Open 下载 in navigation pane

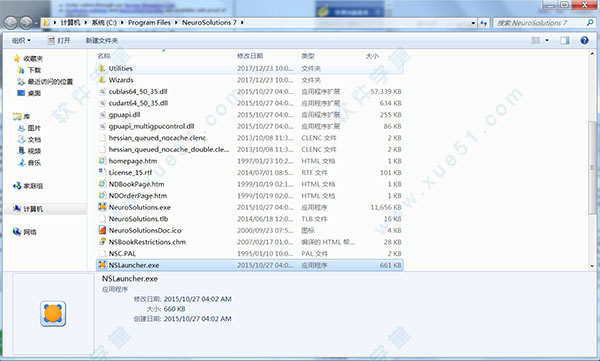tap(30, 70)
